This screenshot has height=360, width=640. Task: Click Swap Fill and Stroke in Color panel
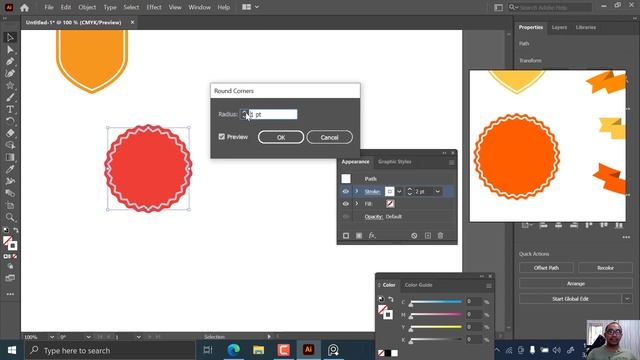391,299
